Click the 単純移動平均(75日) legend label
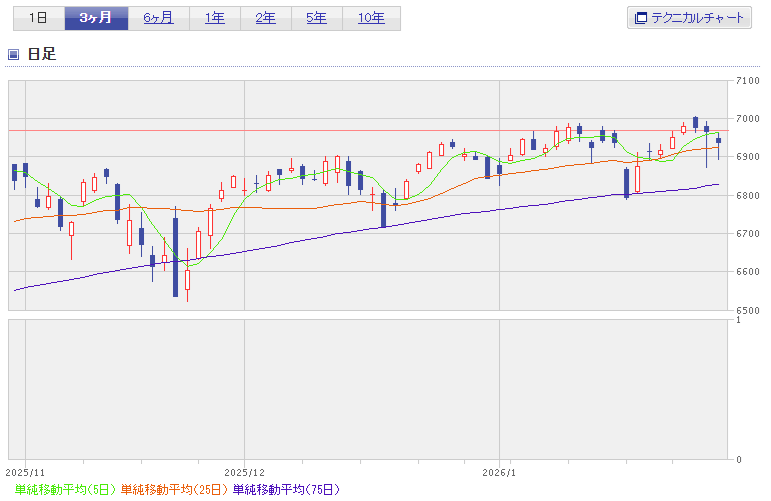Viewport: 771px width, 501px height. coord(286,490)
